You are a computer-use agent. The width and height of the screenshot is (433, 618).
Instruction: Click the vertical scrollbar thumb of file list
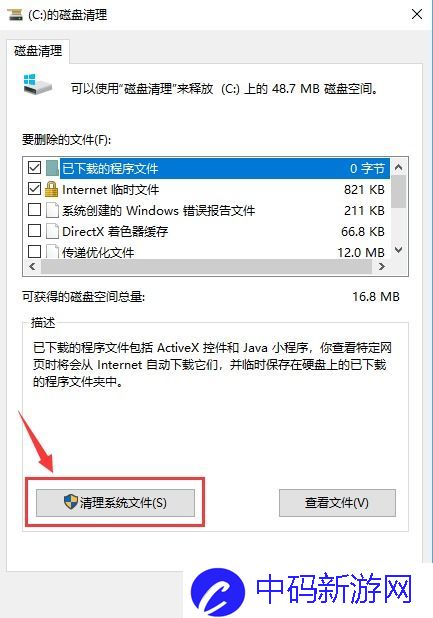pyautogui.click(x=398, y=191)
